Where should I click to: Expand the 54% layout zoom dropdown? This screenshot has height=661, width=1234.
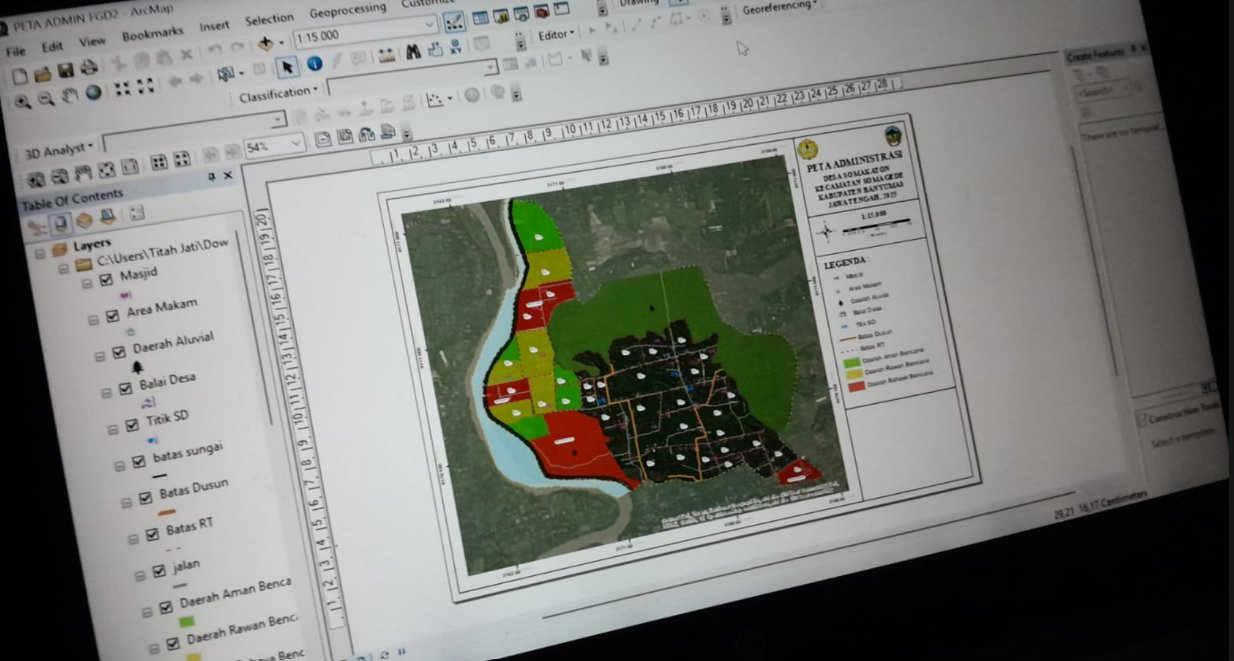point(296,144)
